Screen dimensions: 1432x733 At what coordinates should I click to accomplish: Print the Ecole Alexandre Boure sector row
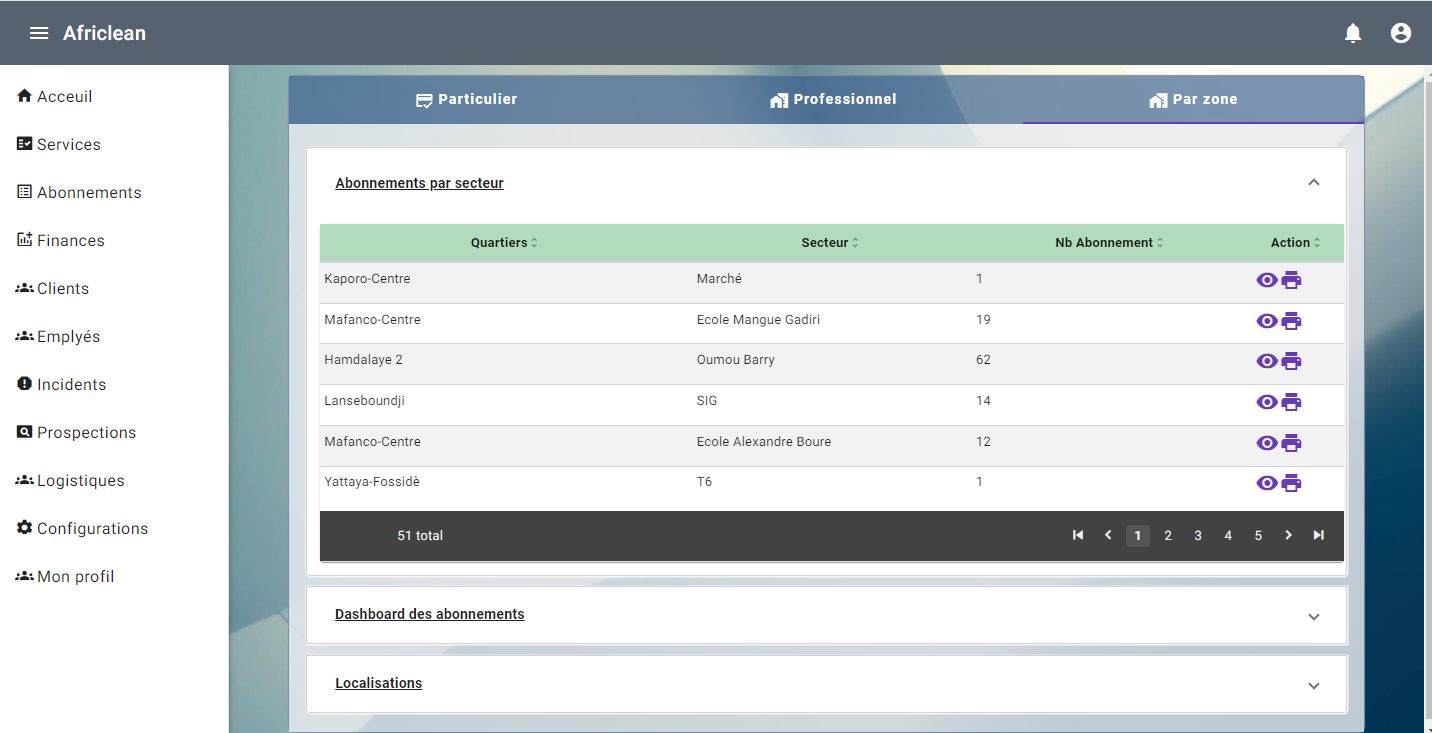click(1292, 443)
